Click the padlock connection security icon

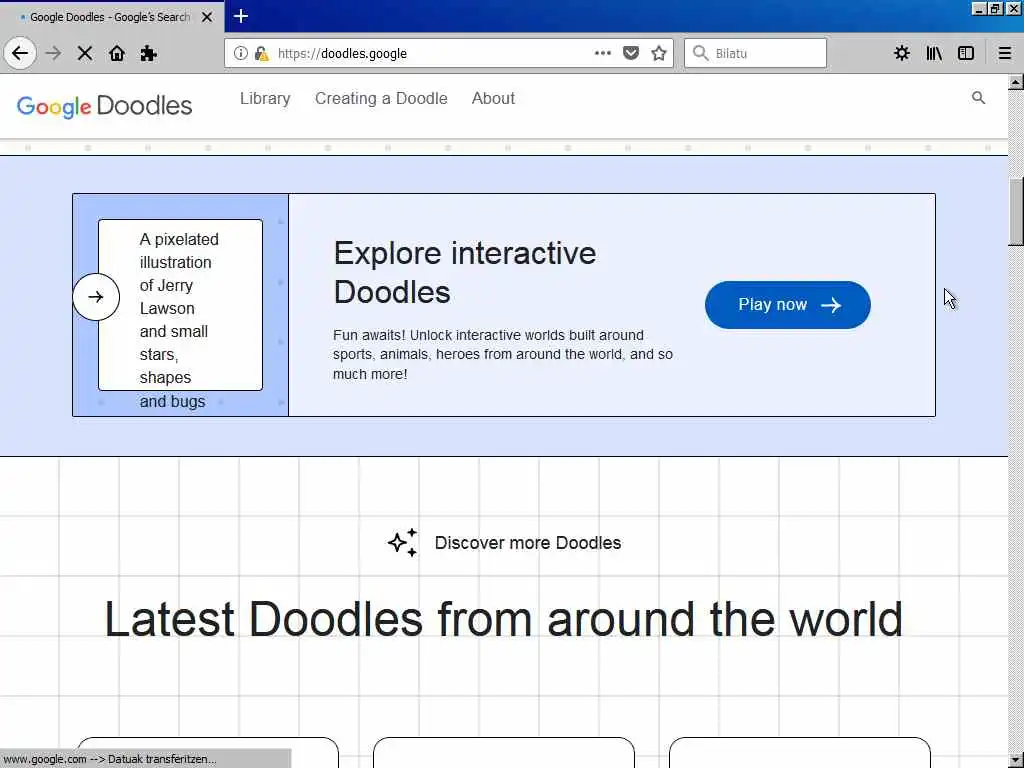pyautogui.click(x=261, y=53)
